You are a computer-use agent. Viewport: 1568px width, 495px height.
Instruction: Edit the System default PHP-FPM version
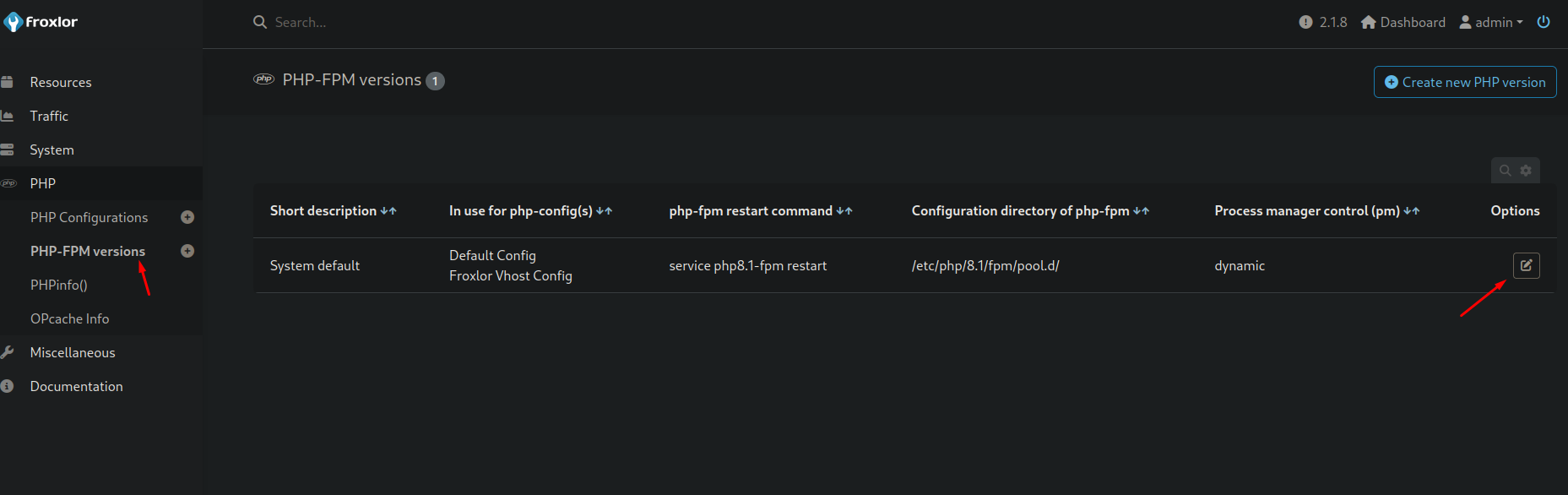pyautogui.click(x=1526, y=265)
